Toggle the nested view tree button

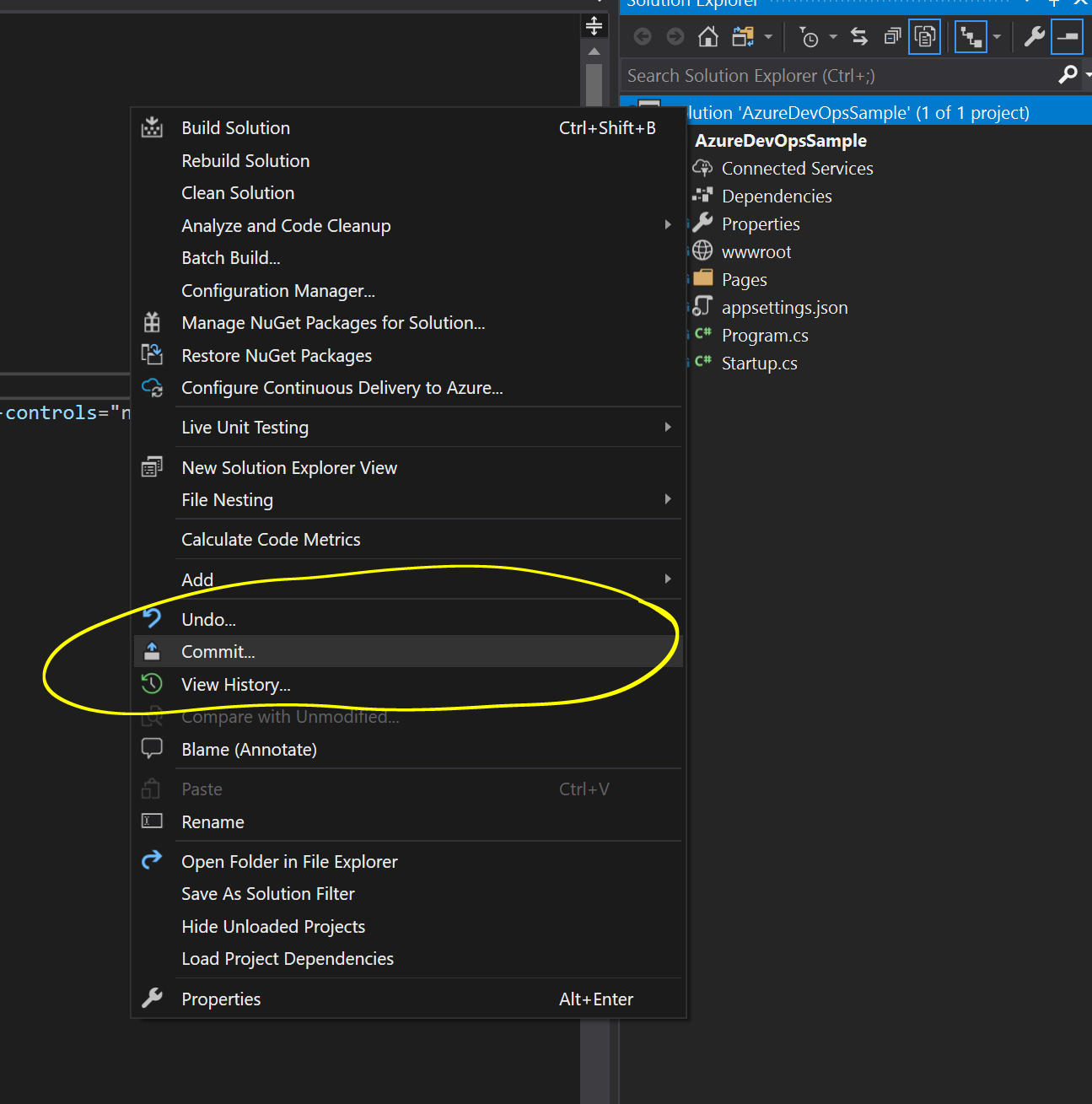point(971,37)
